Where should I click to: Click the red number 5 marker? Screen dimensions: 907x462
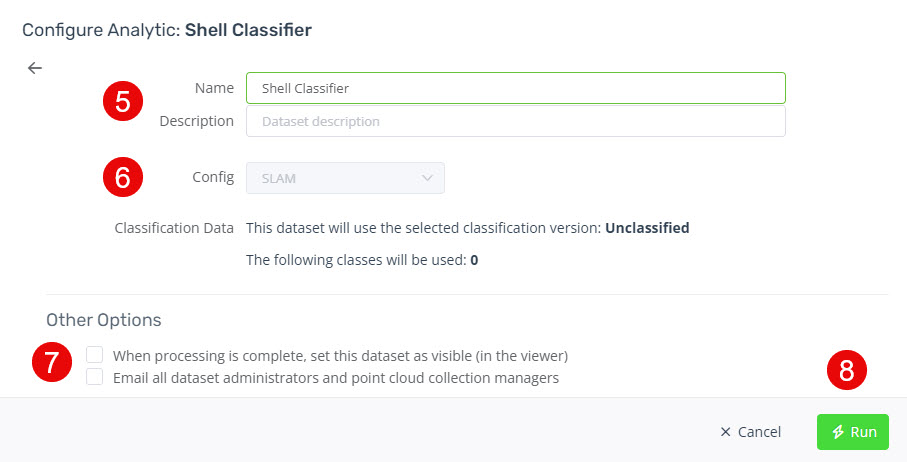(x=123, y=101)
